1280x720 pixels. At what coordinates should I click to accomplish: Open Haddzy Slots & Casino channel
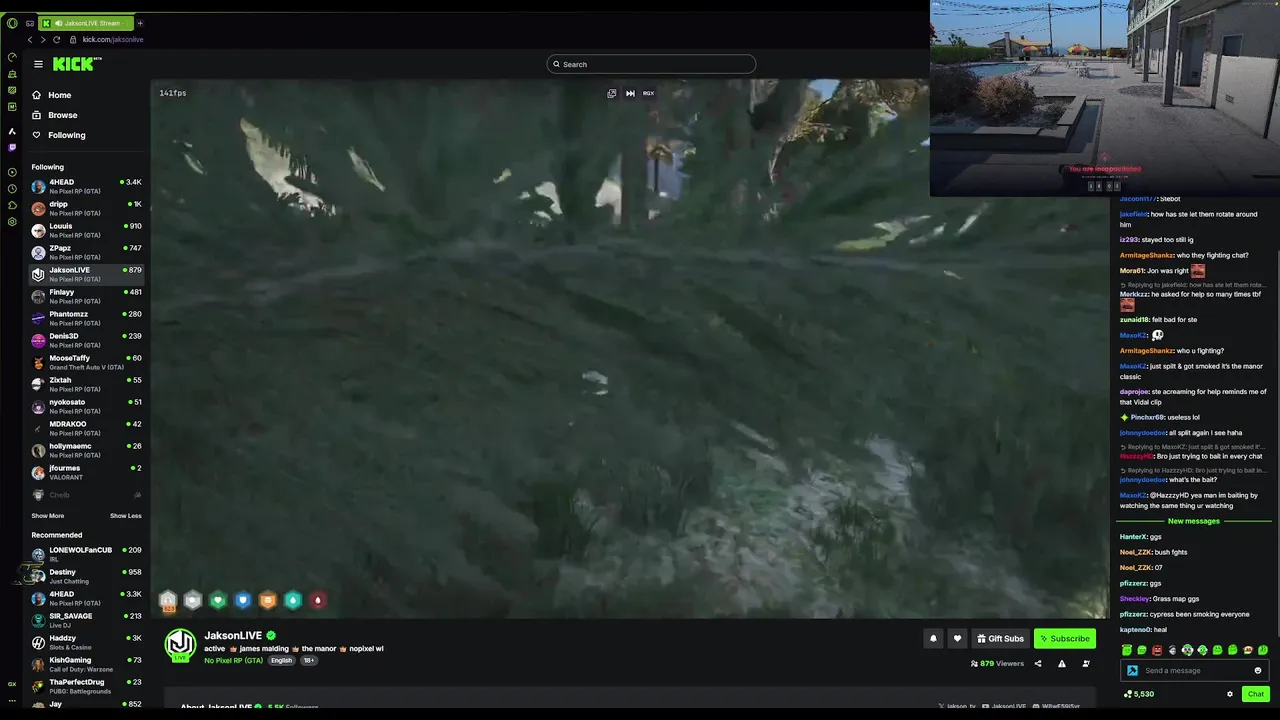click(86, 643)
